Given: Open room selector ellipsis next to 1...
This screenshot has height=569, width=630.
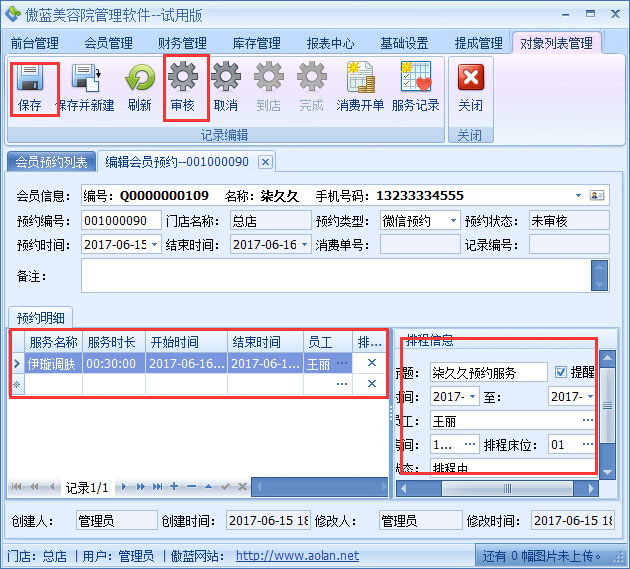Looking at the screenshot, I should [470, 444].
